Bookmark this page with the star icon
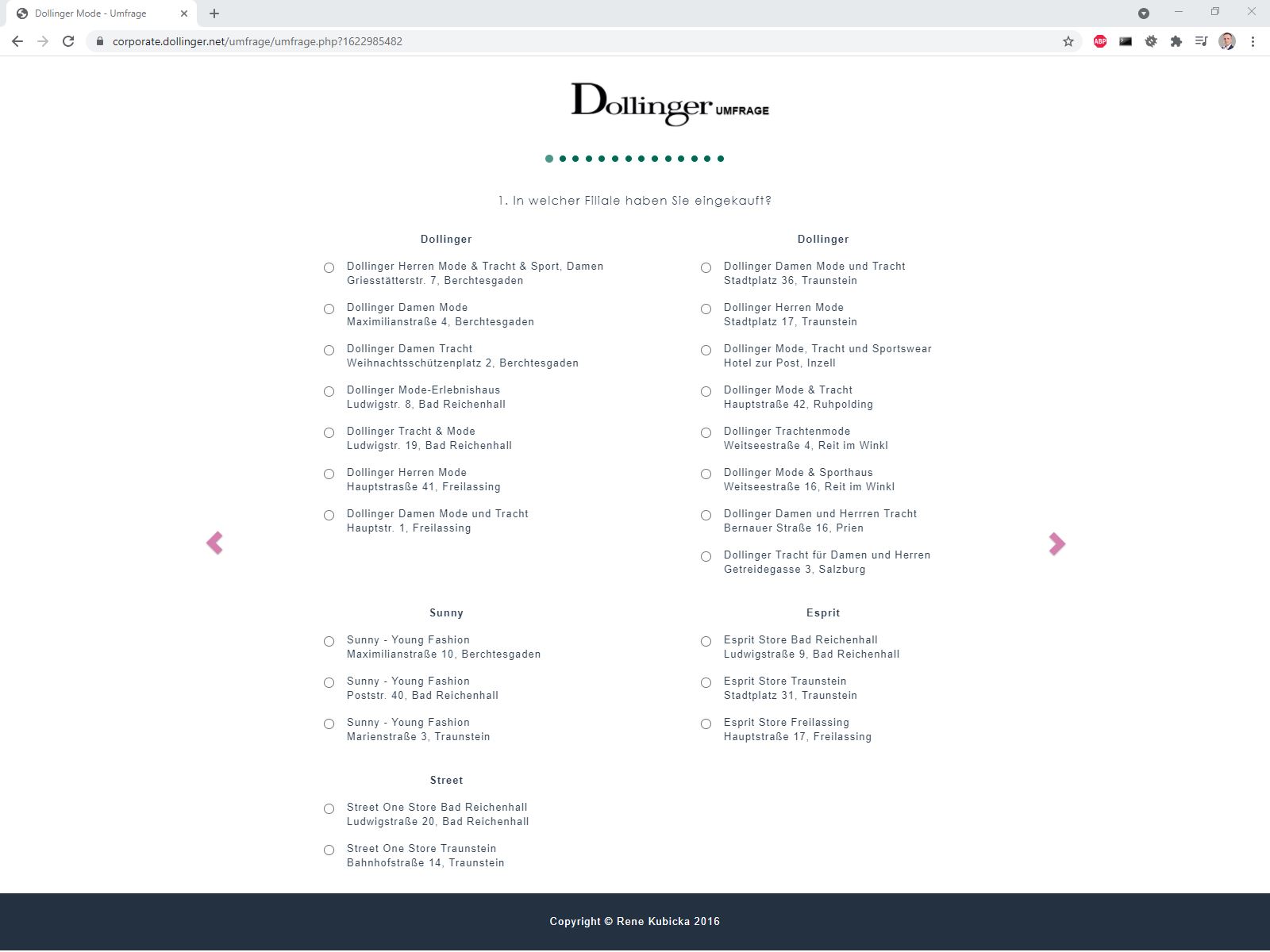 [x=1068, y=41]
